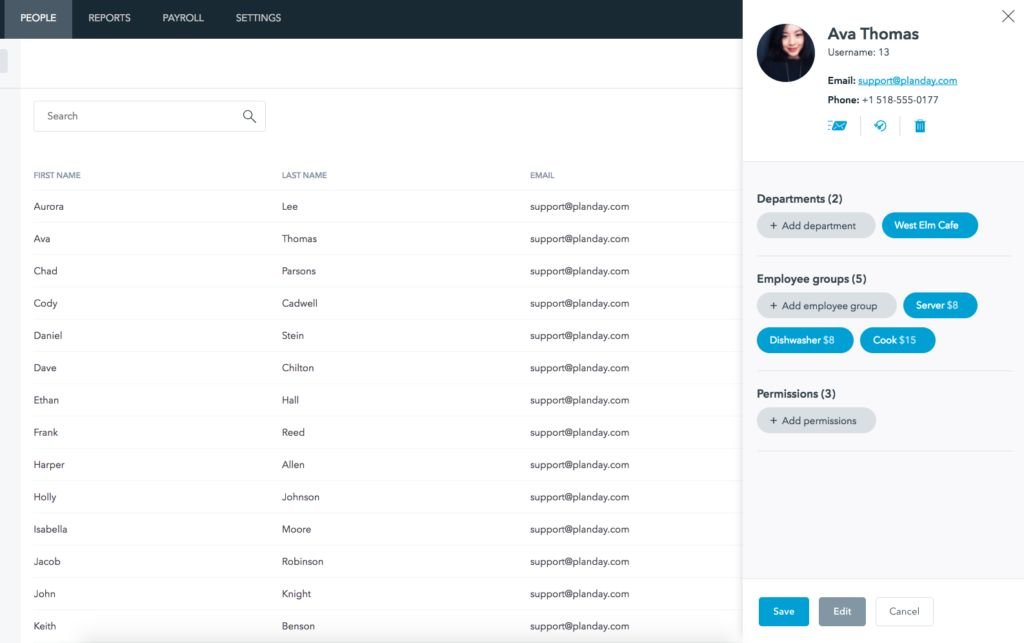The image size is (1024, 643).
Task: Switch to the Payroll tab
Action: pyautogui.click(x=183, y=18)
